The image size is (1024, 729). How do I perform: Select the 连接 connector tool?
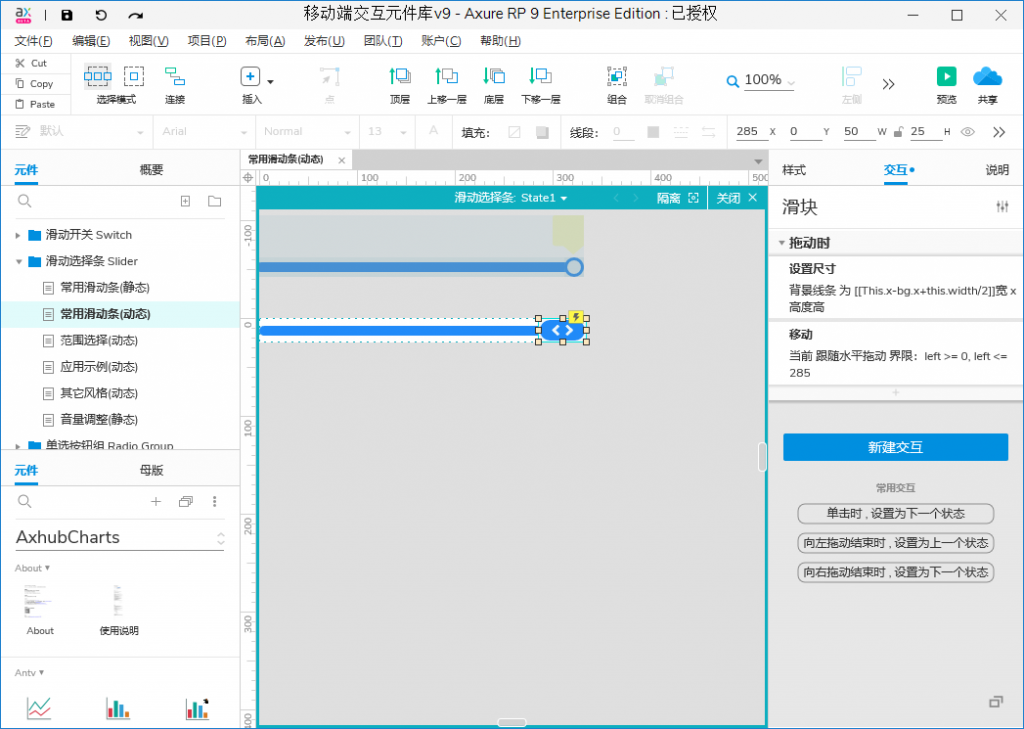pyautogui.click(x=174, y=85)
